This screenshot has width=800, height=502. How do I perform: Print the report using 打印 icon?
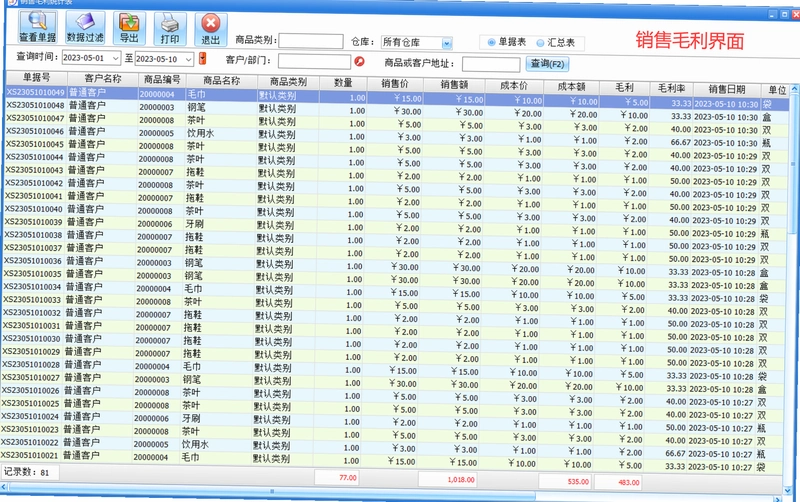click(x=170, y=30)
